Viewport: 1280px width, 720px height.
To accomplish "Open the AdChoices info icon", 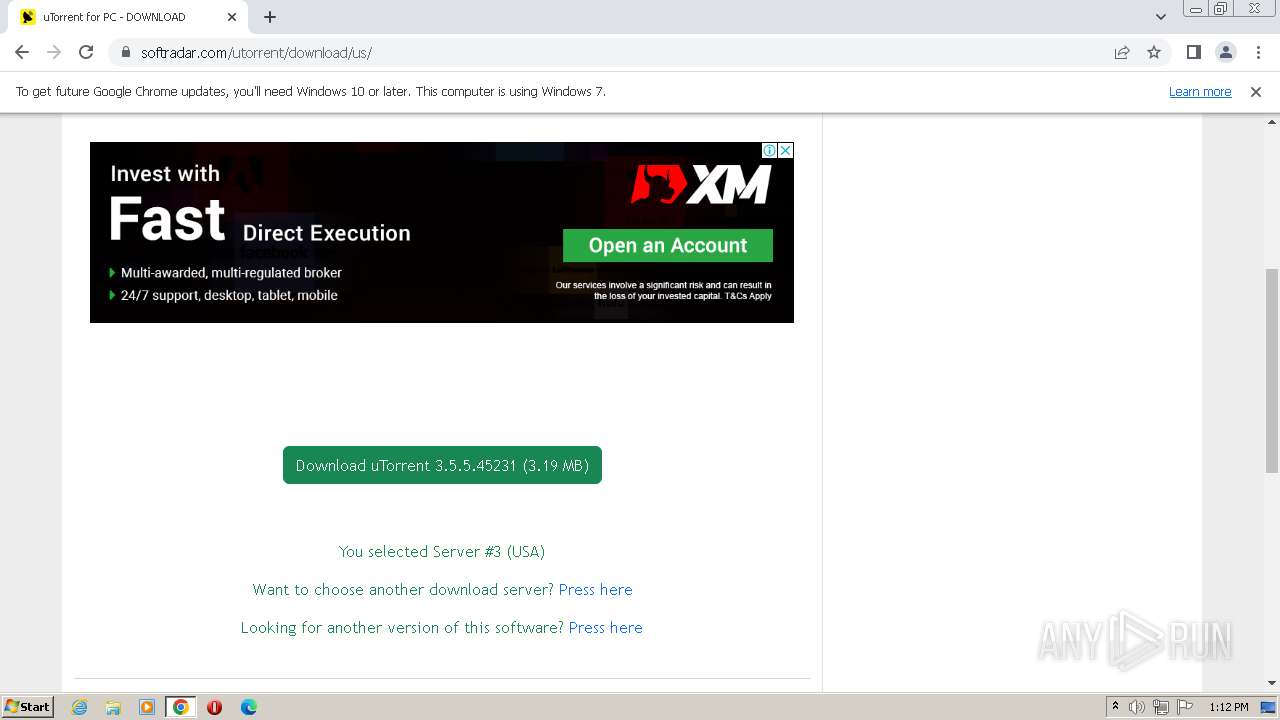I will pos(770,150).
